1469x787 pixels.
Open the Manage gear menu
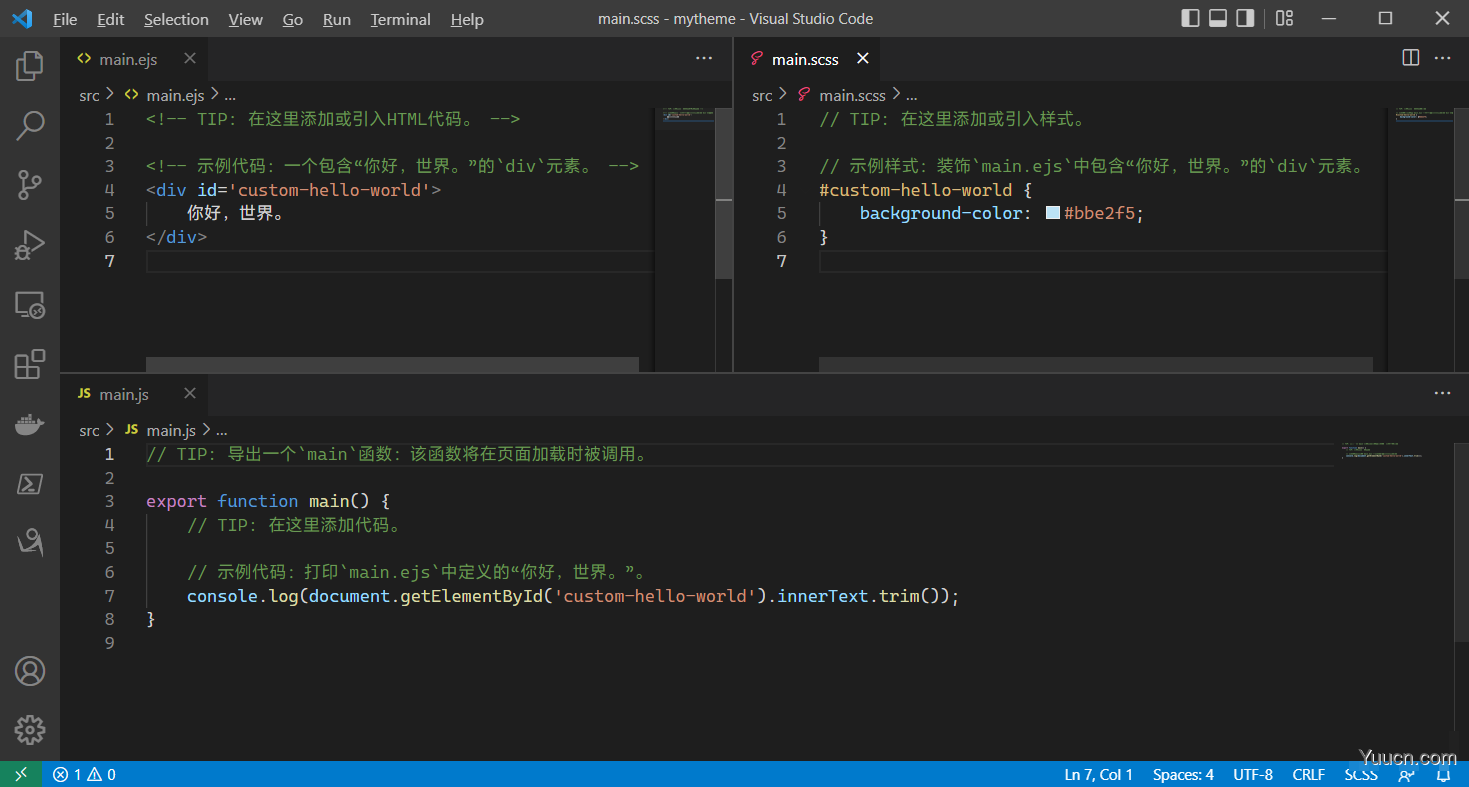(x=30, y=730)
